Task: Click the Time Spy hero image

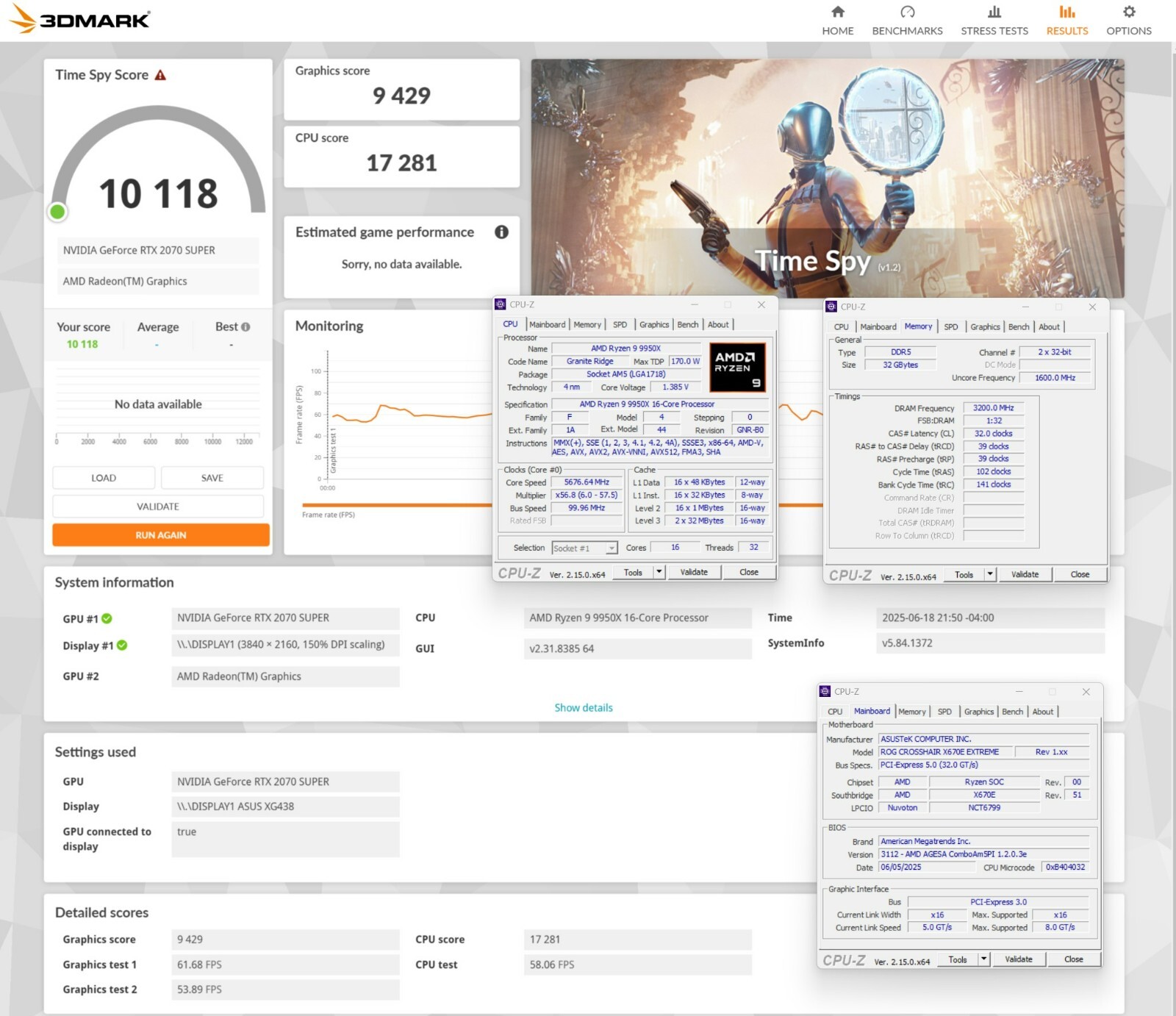Action: click(x=828, y=178)
